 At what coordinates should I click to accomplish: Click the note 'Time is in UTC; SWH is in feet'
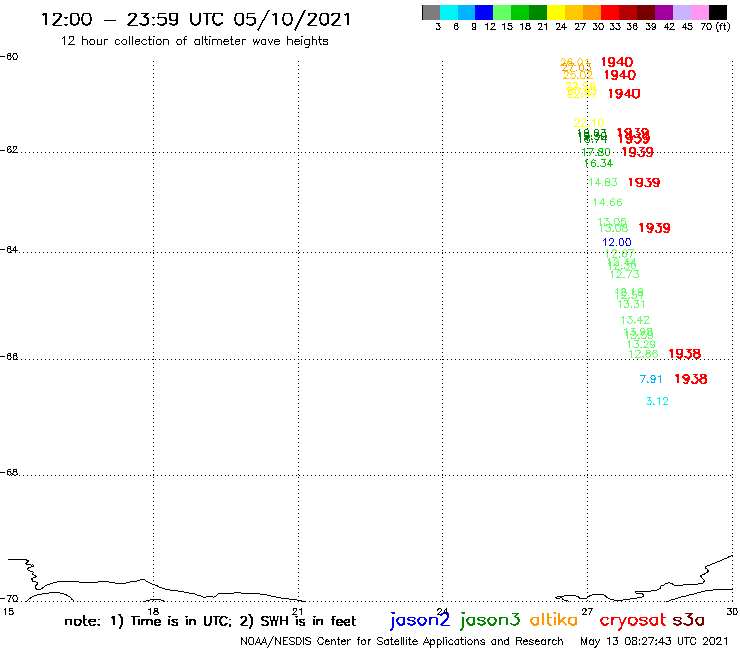[210, 621]
